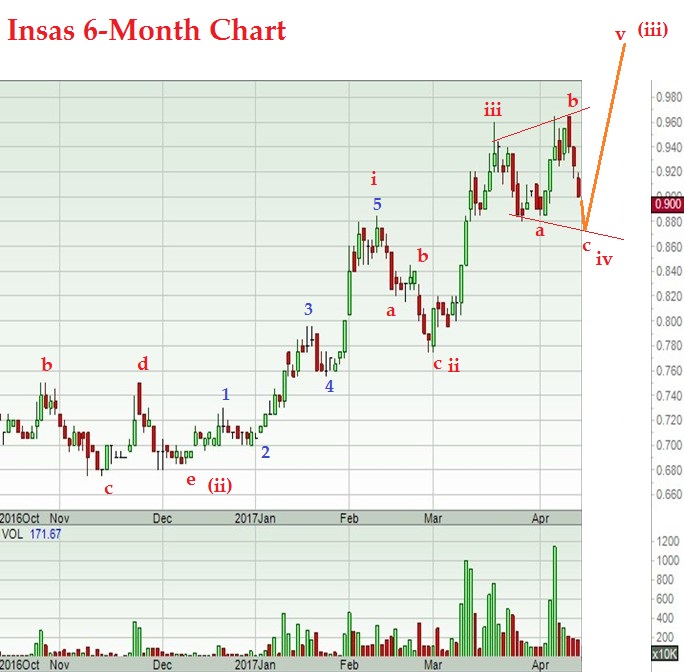Select the red "i" label above blue 5
684x672 pixels.
click(373, 178)
